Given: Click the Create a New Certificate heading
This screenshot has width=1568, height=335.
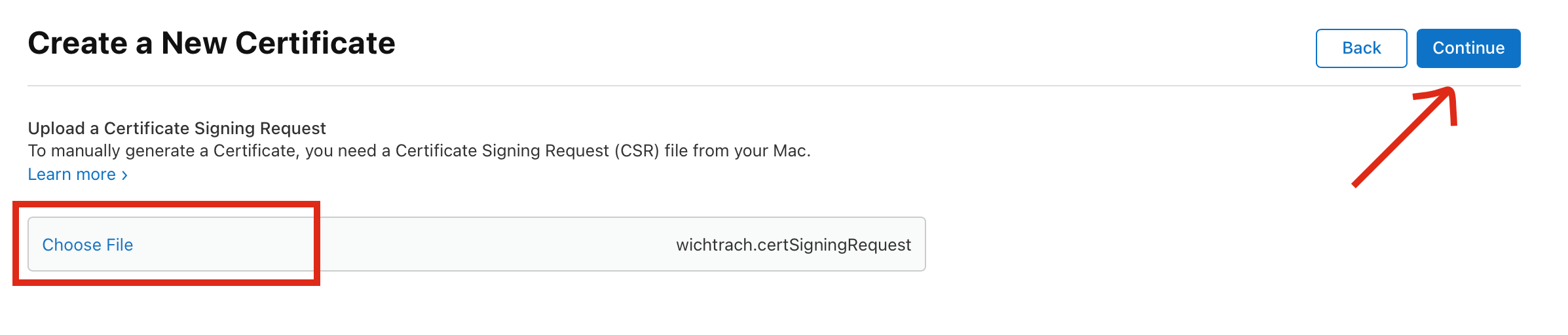Looking at the screenshot, I should pos(212,43).
